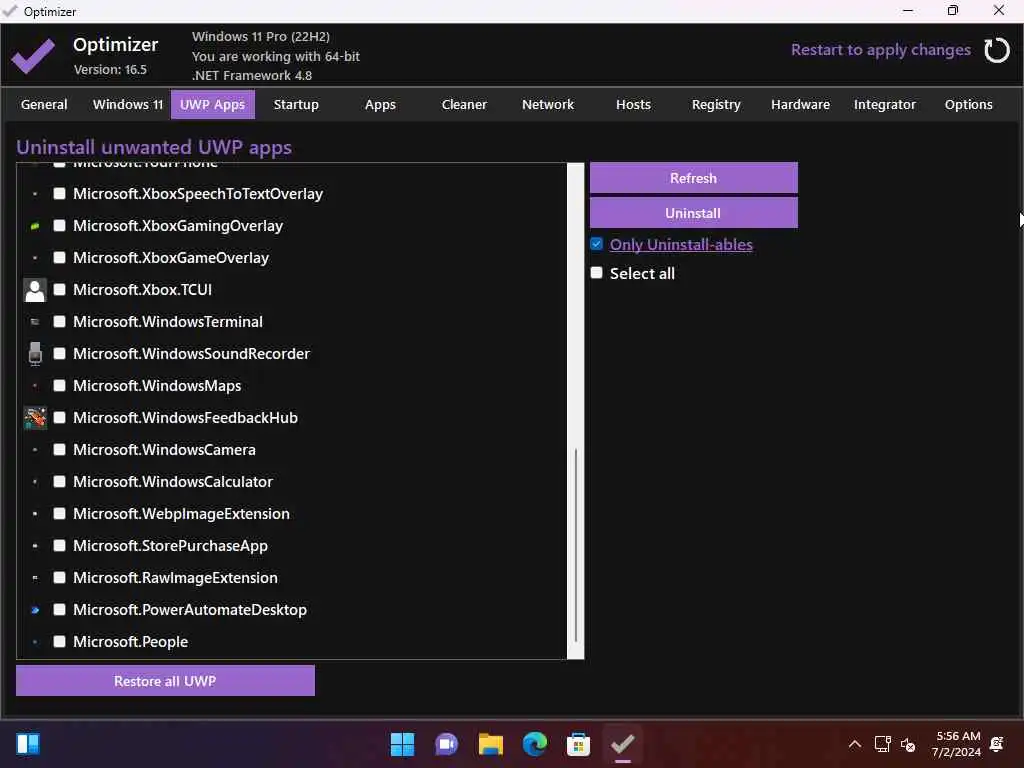Check Microsoft.XboxSpeechToTextOverlay checkbox
The image size is (1024, 768).
tap(59, 194)
